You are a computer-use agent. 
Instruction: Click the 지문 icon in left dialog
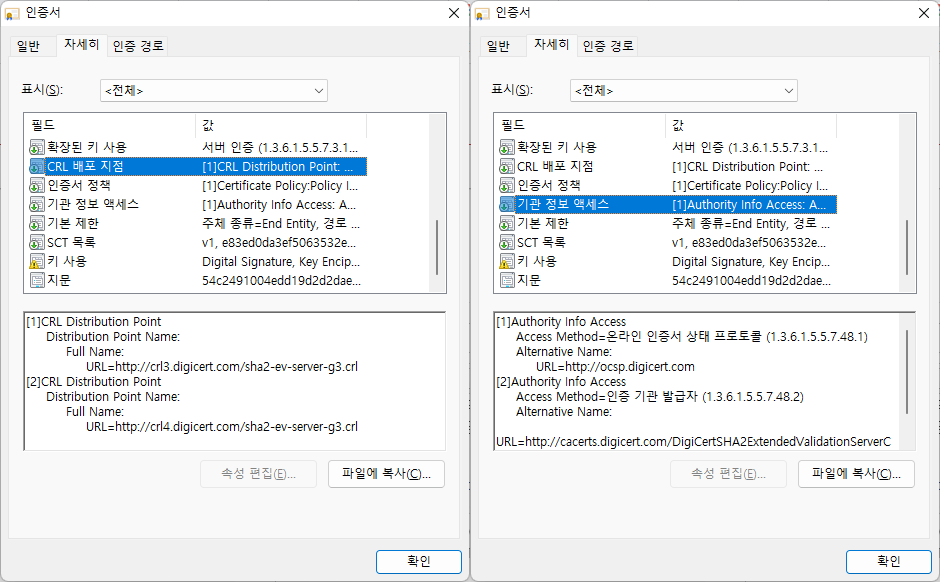[37, 280]
